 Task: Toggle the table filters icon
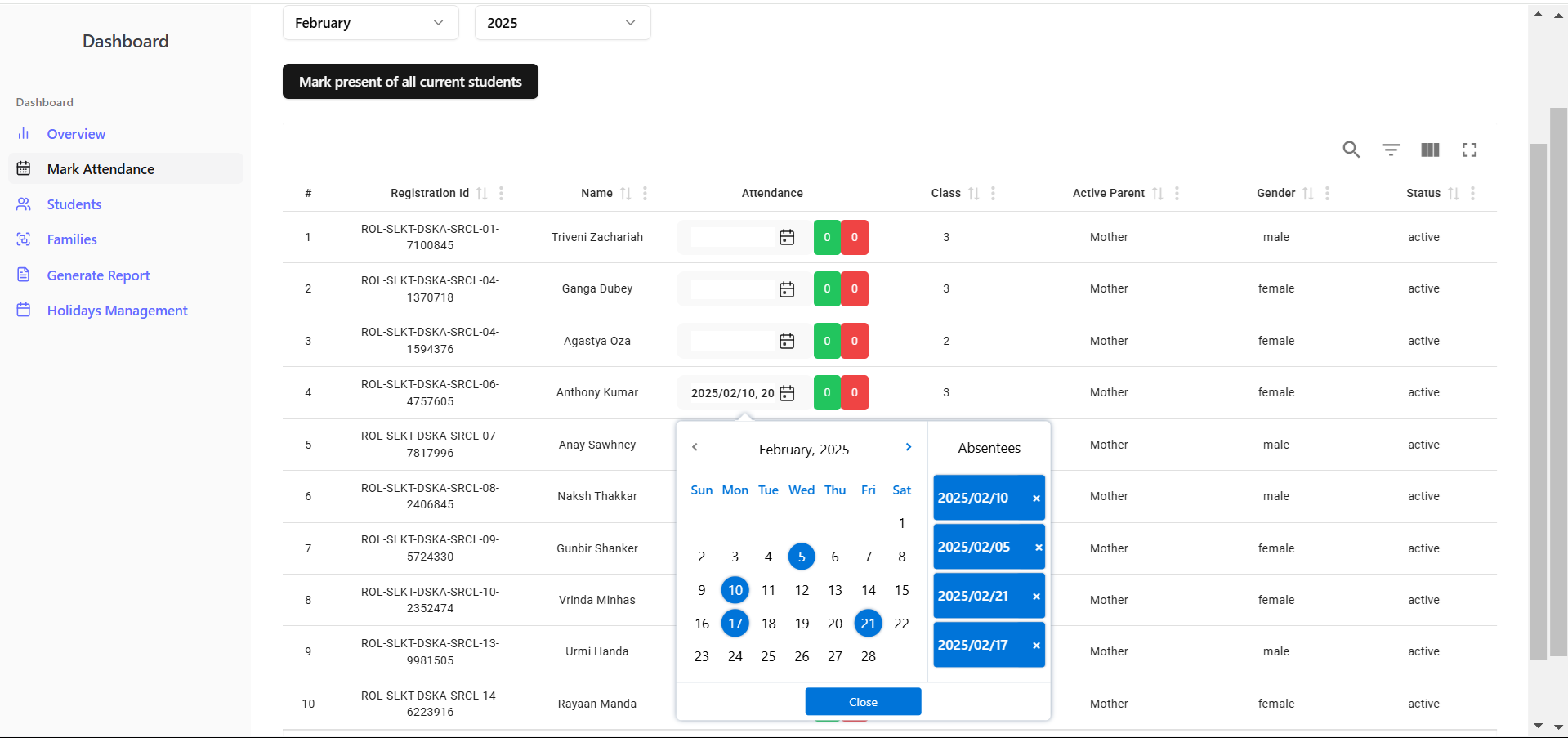point(1391,150)
